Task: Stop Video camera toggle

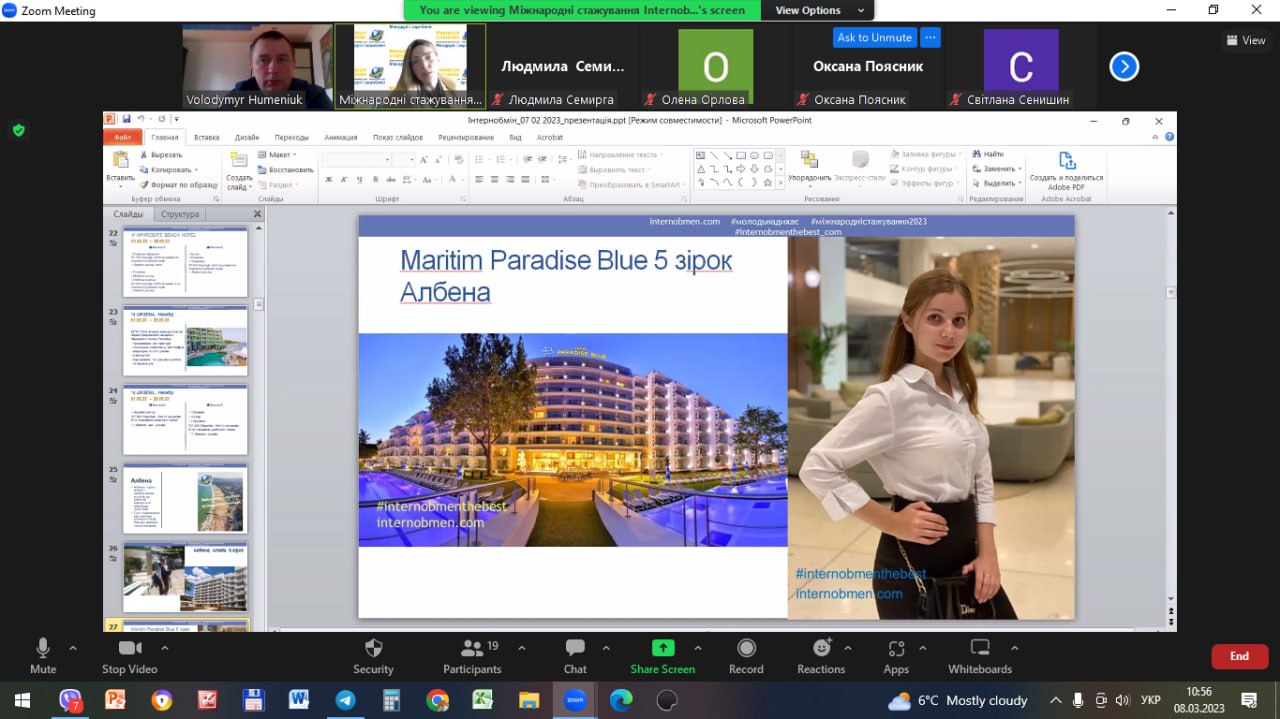Action: [129, 648]
